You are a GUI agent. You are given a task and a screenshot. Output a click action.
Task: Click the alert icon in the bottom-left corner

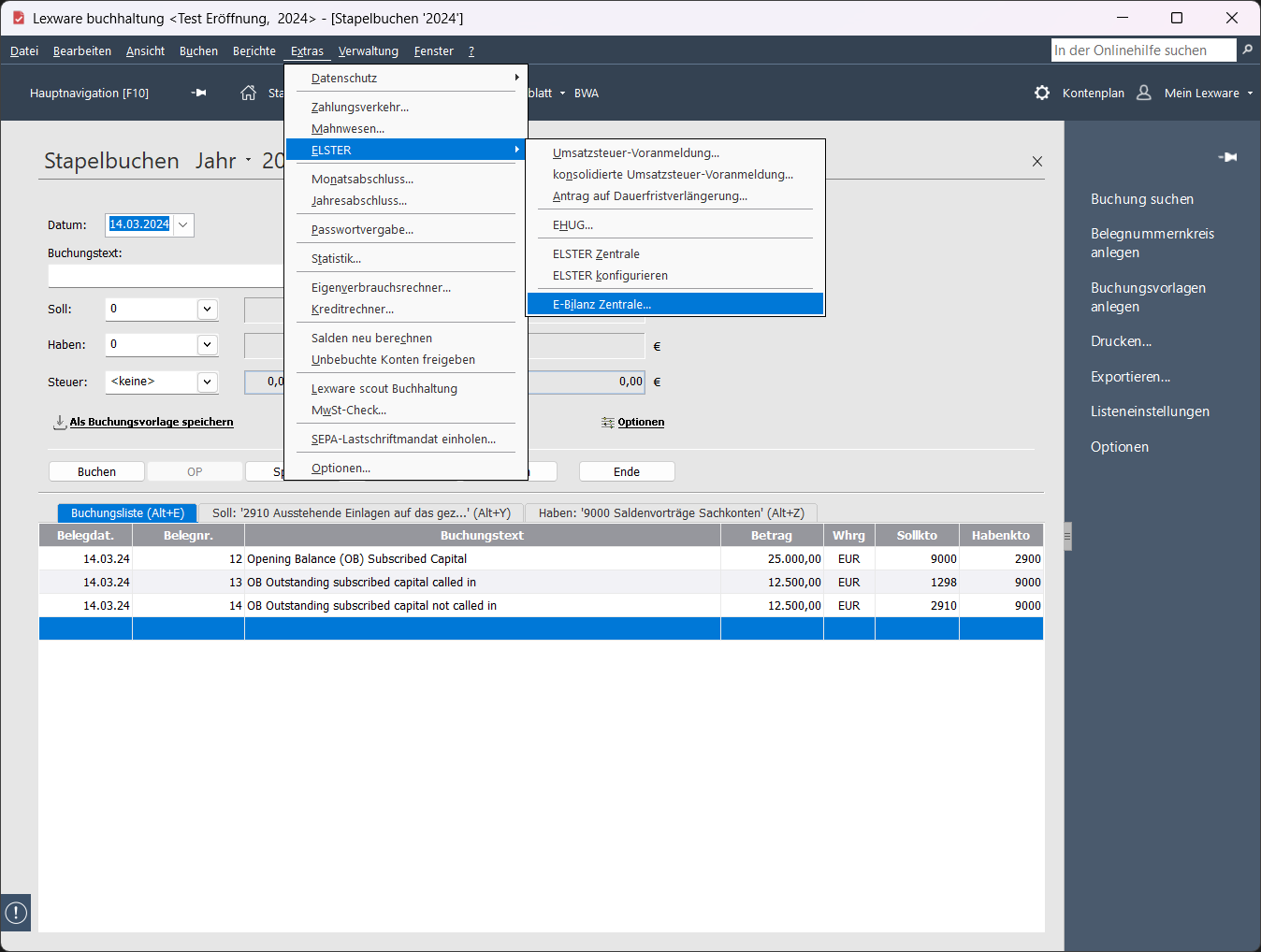tap(16, 913)
